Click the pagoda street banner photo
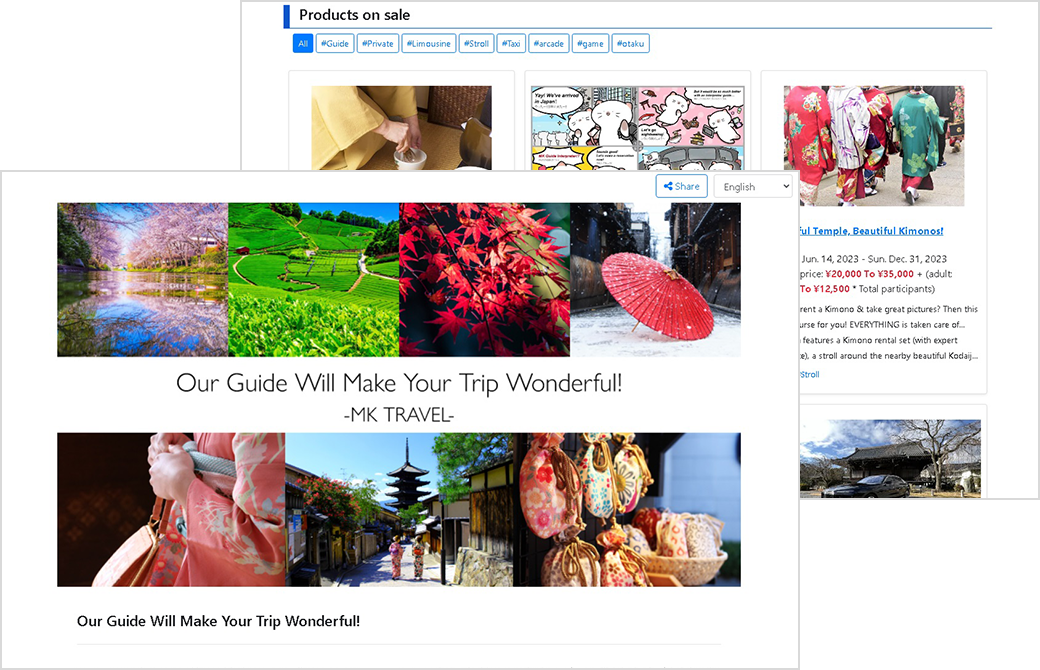Image resolution: width=1040 pixels, height=670 pixels. [399, 509]
